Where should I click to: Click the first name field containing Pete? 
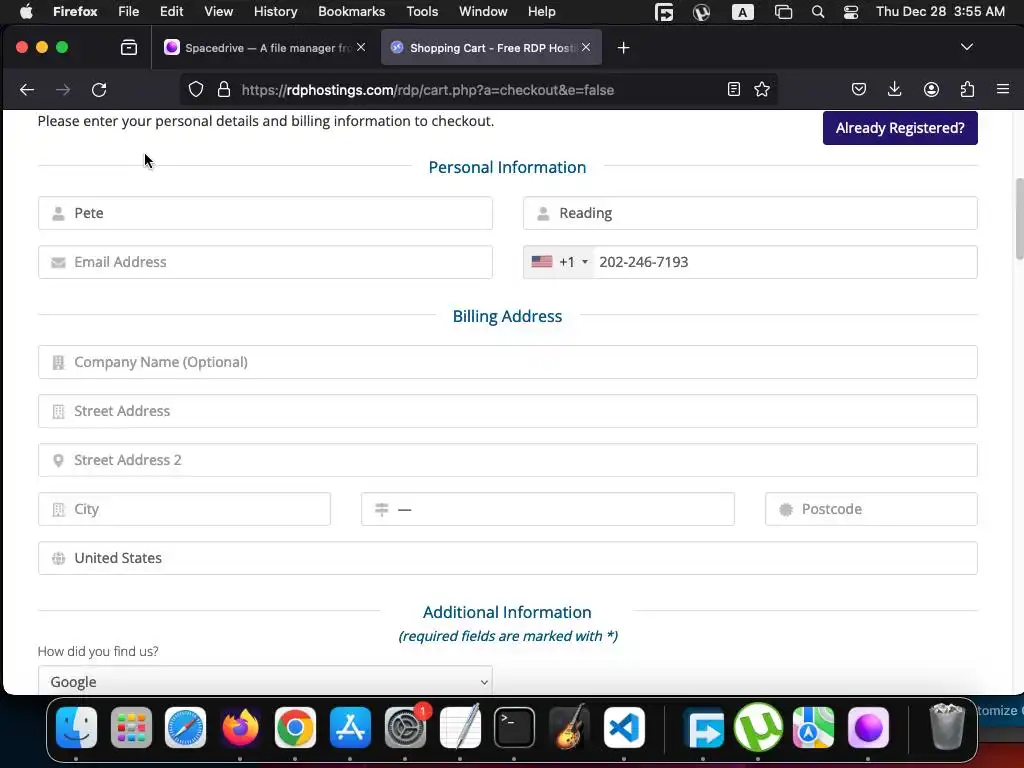265,213
